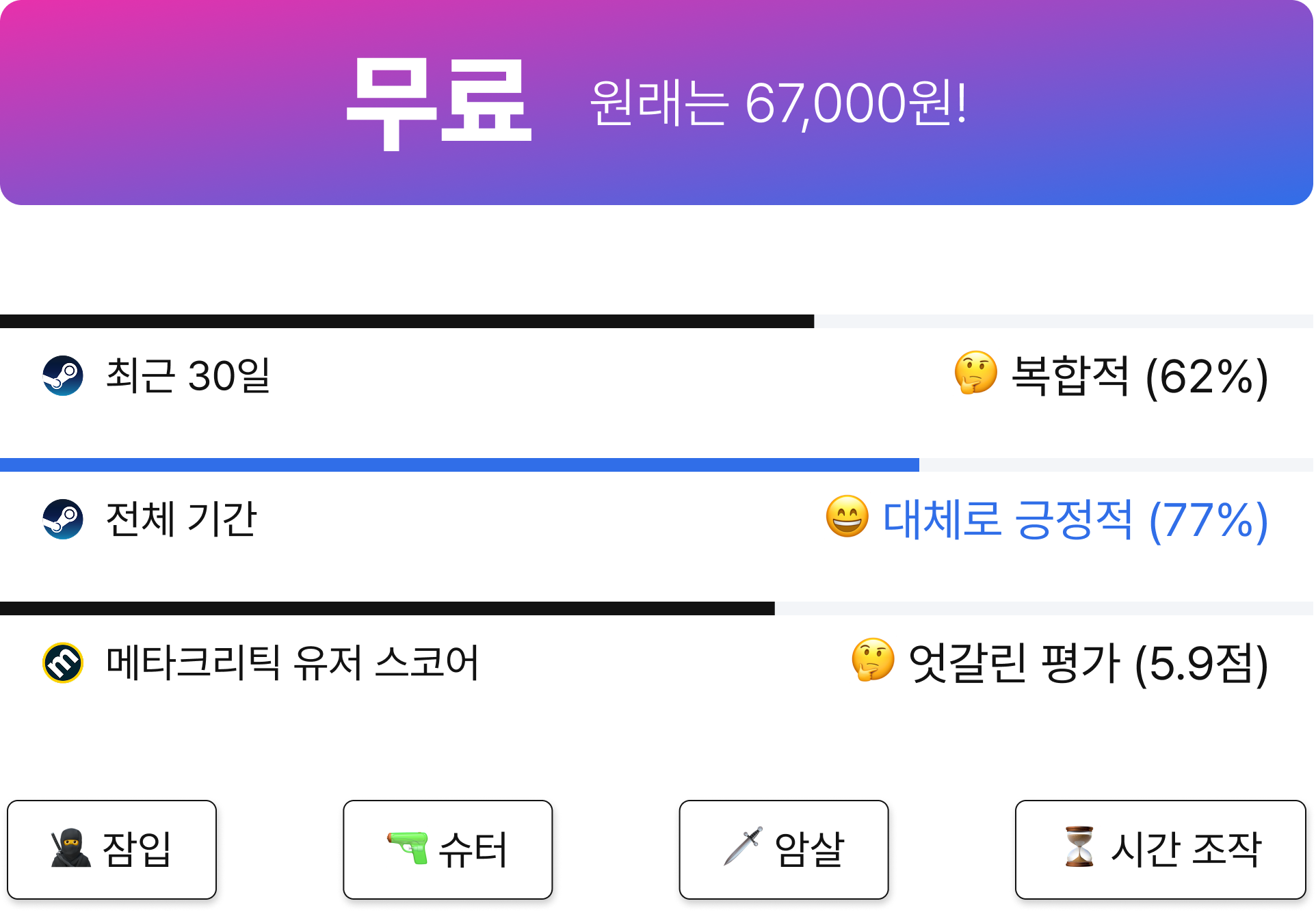This screenshot has width=1316, height=912.
Task: Click the Steam icon beside 최근 30일
Action: pos(63,375)
